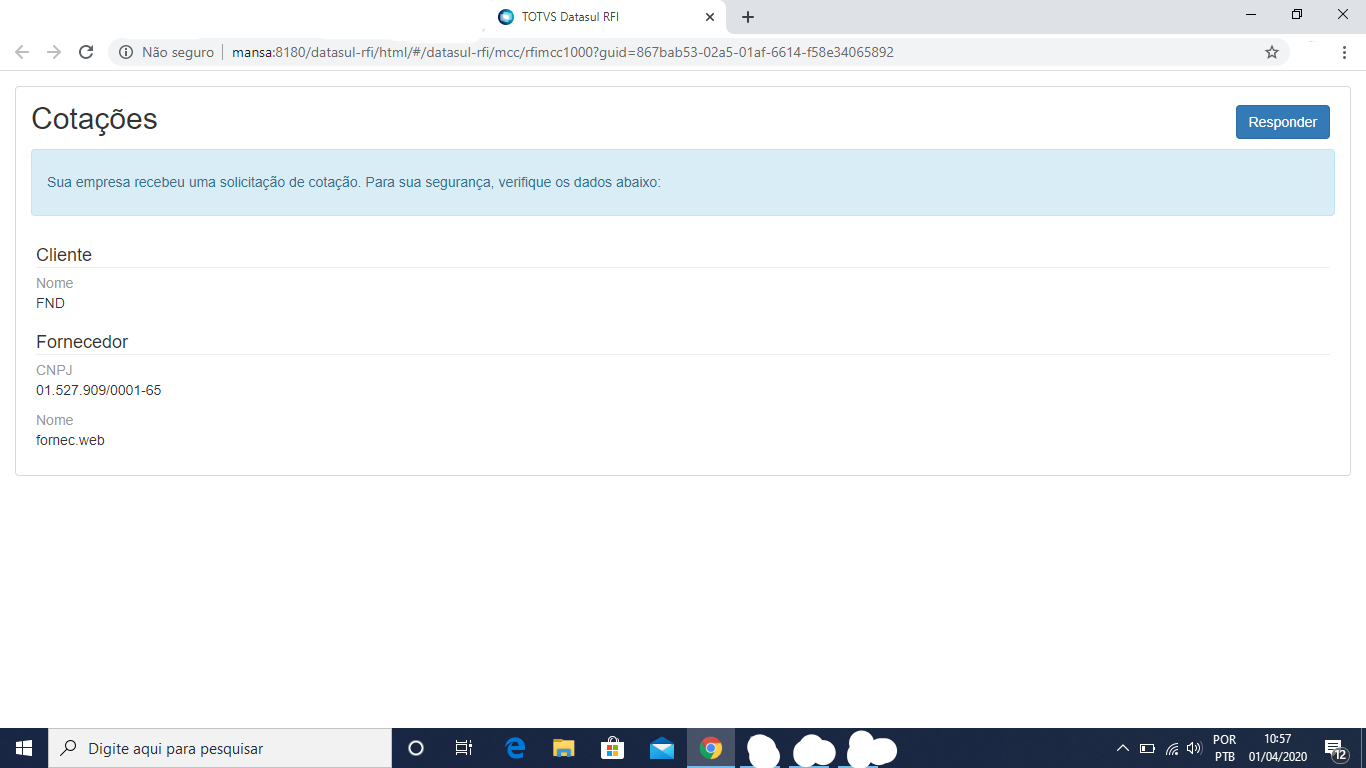
Task: Open Task View
Action: point(464,748)
